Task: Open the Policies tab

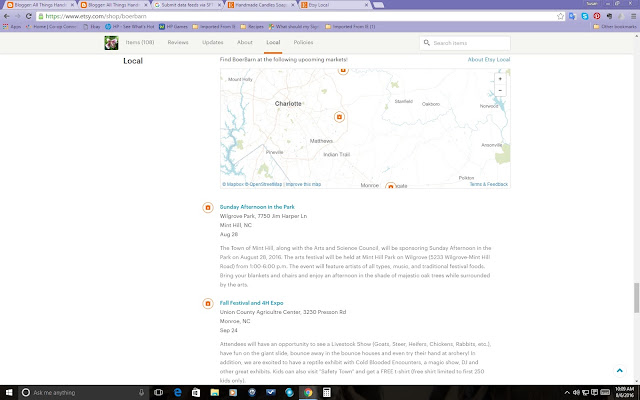Action: pos(303,42)
